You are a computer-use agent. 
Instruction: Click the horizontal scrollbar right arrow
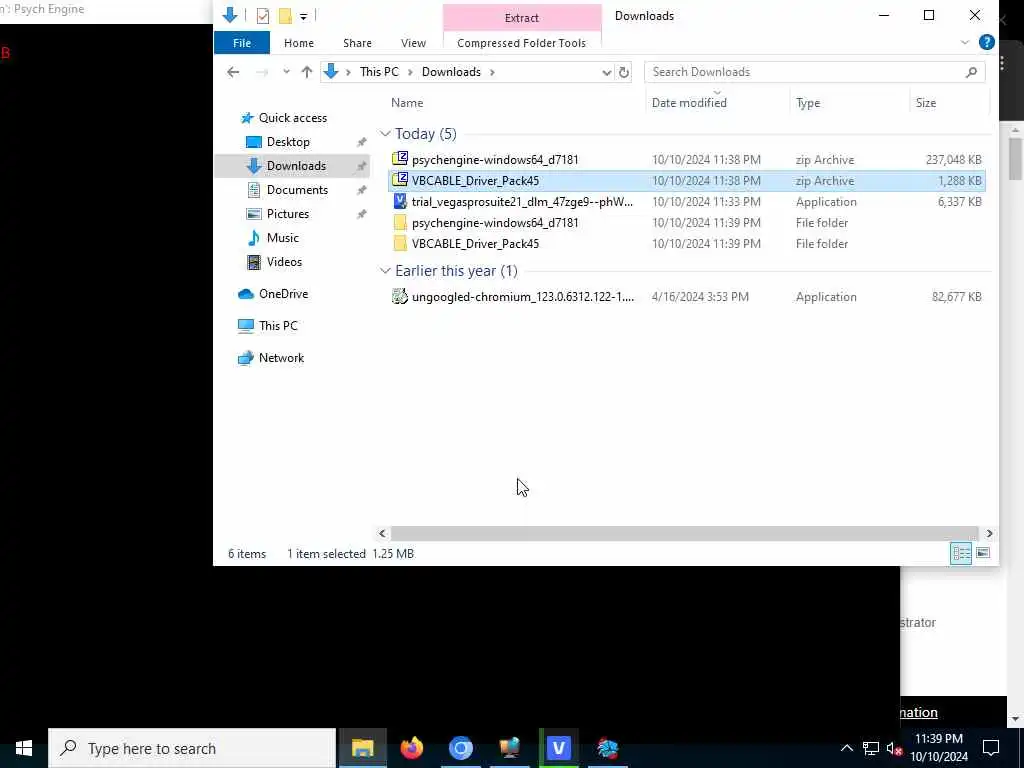point(989,534)
